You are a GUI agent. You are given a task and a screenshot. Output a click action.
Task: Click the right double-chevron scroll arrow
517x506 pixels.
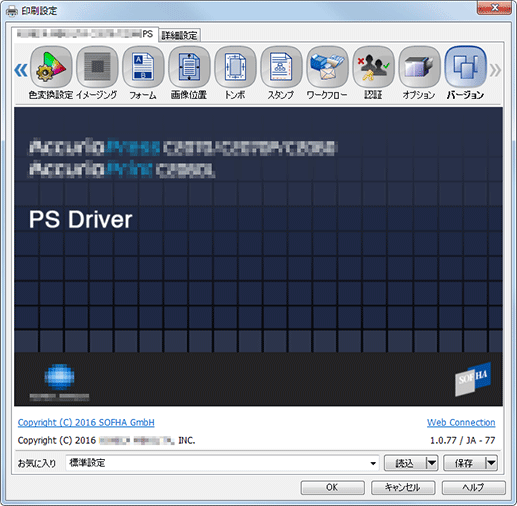pyautogui.click(x=495, y=70)
